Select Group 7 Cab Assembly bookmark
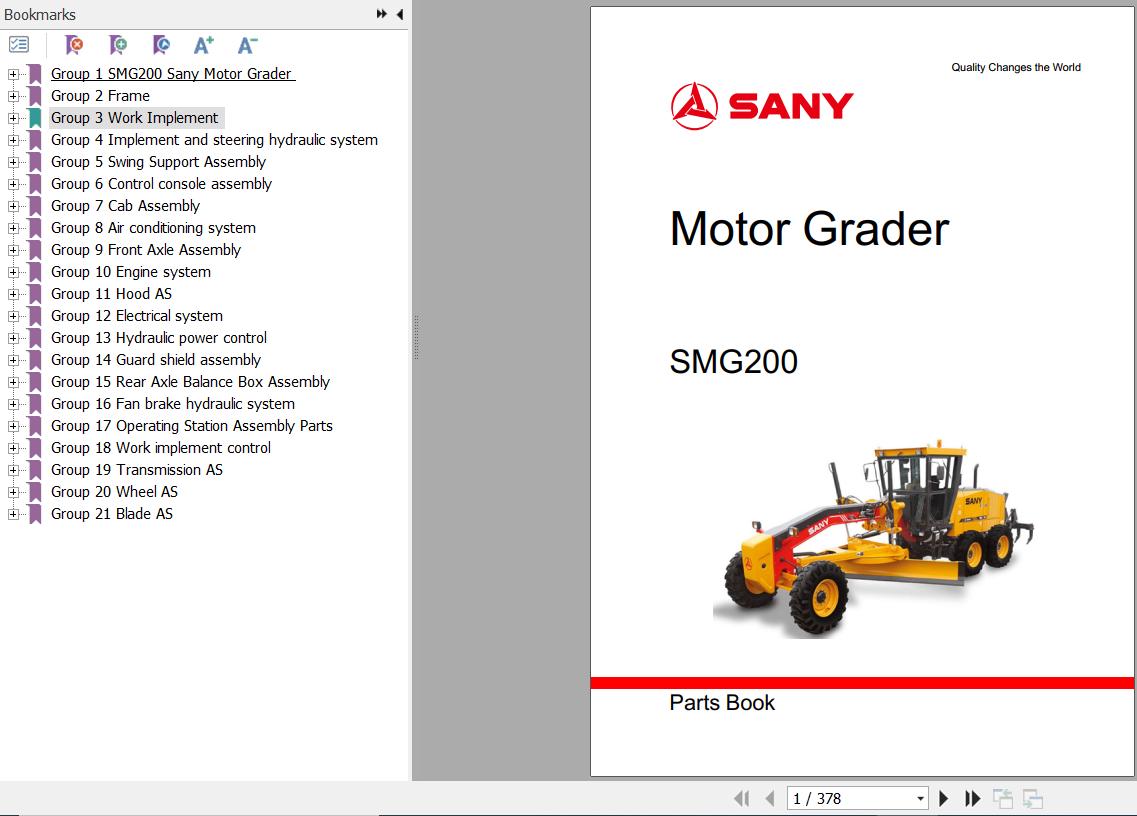The width and height of the screenshot is (1137, 816). coord(125,206)
